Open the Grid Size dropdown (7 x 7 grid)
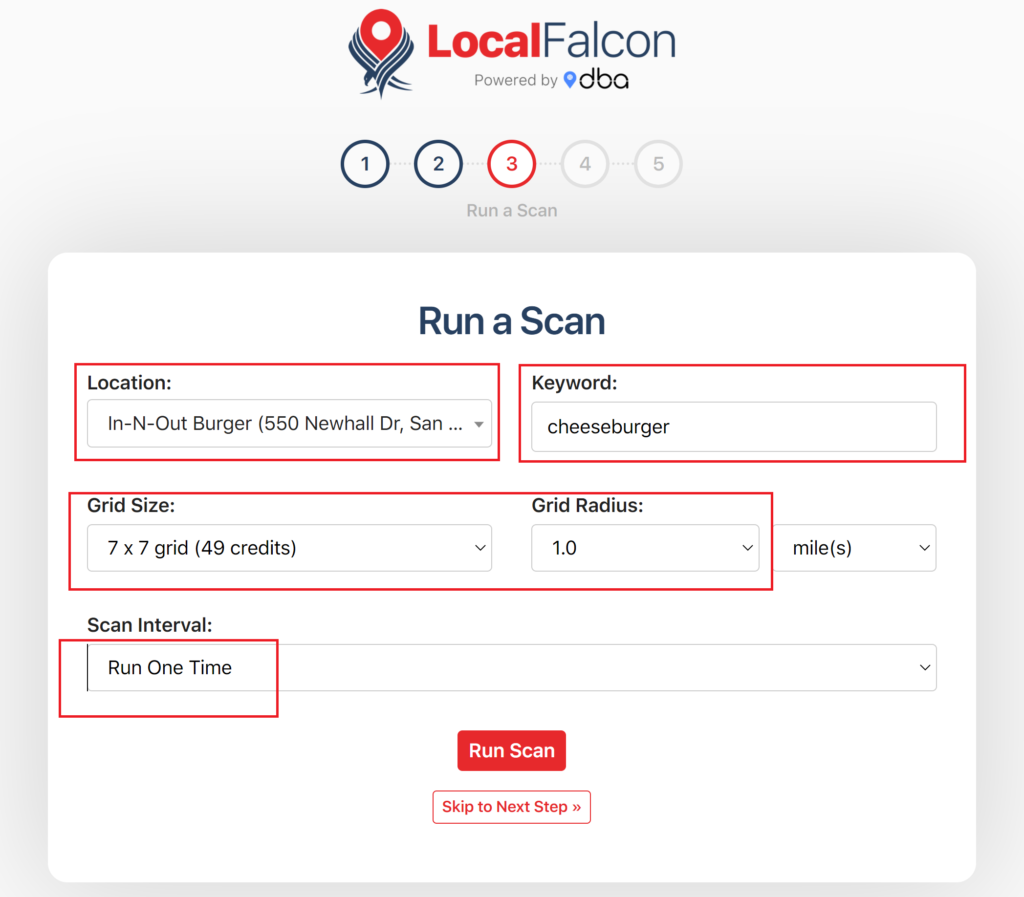1024x897 pixels. click(x=289, y=548)
